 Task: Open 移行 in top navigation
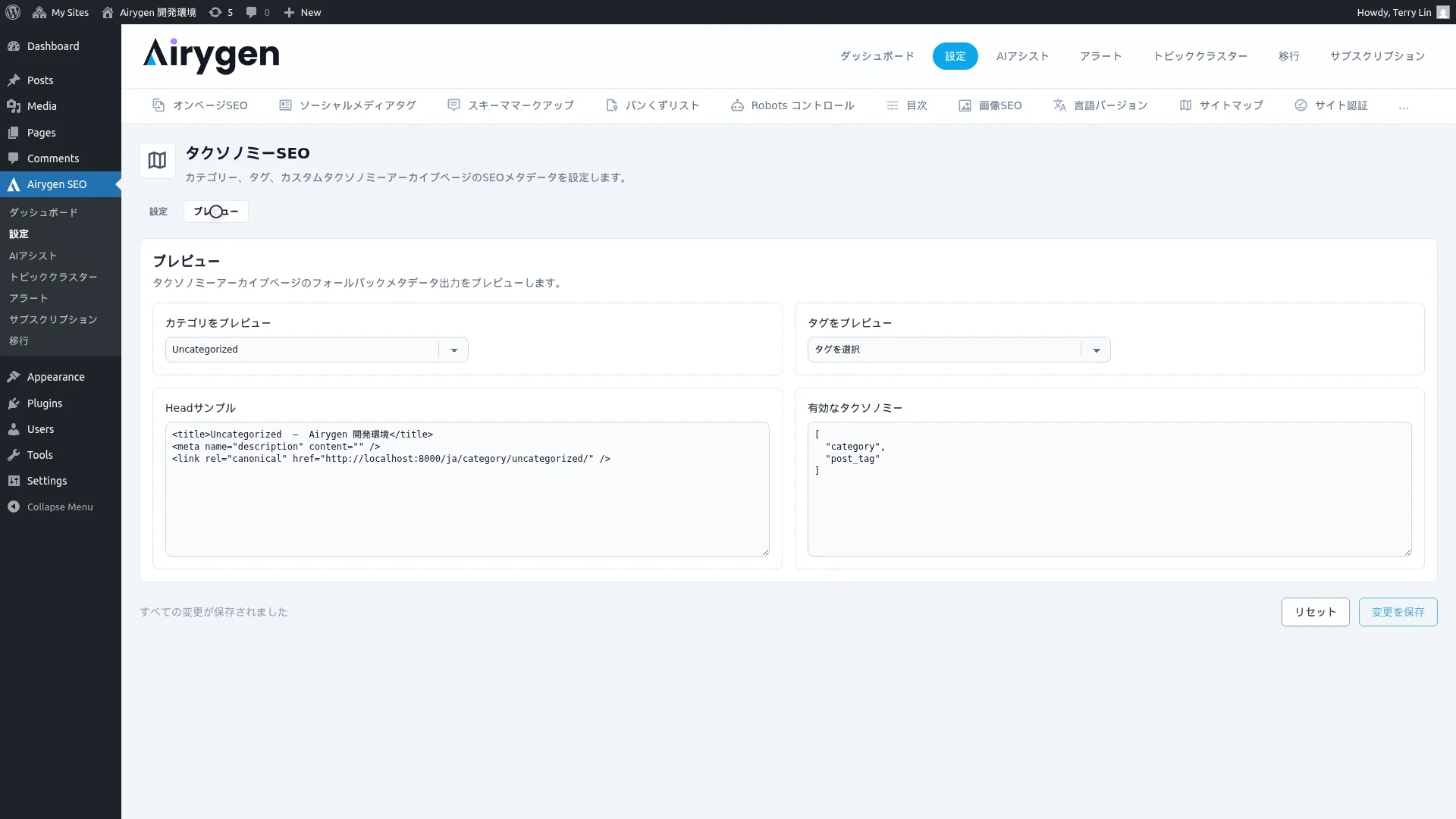1289,56
